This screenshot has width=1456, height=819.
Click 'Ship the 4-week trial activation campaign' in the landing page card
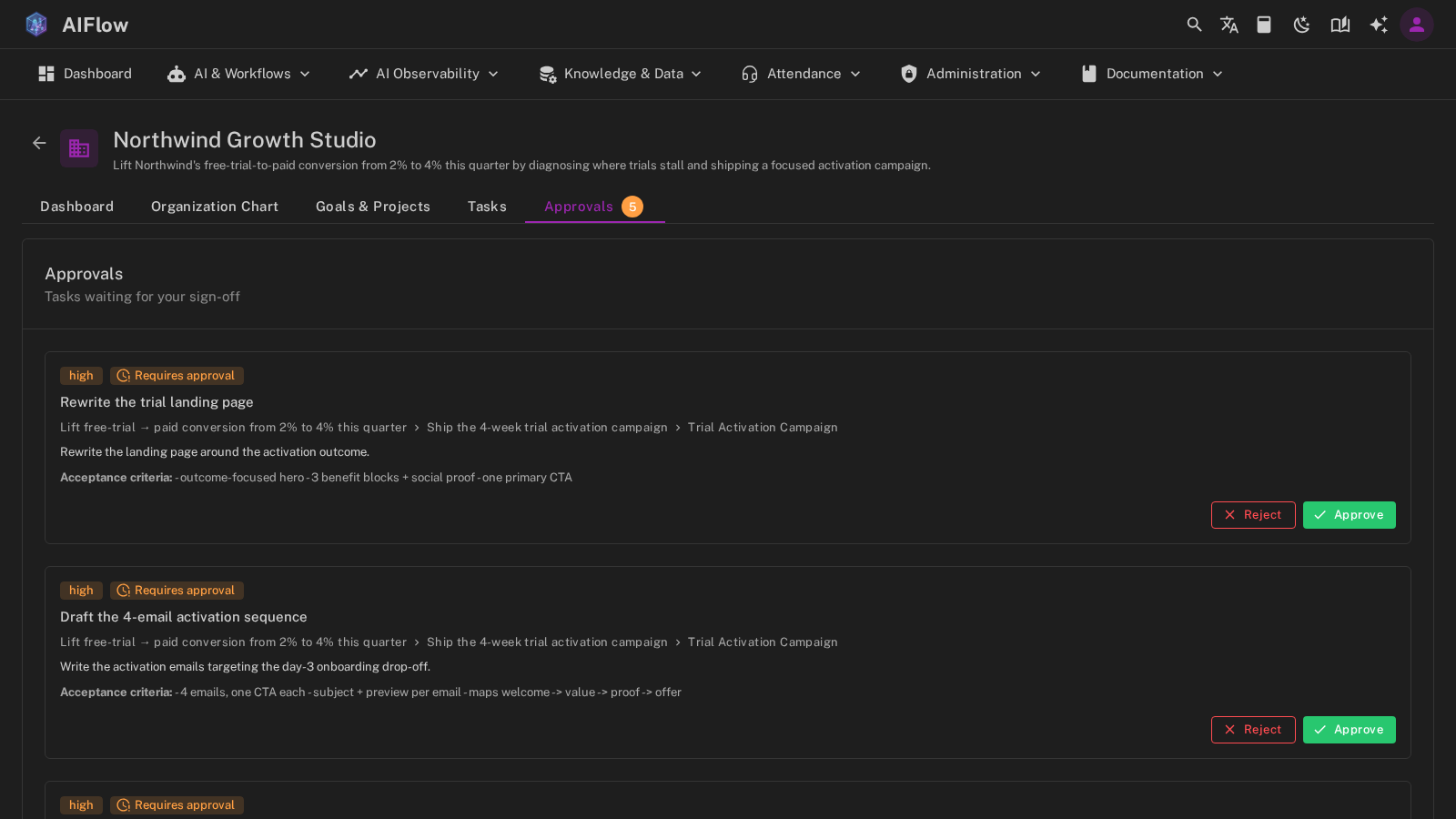coord(547,428)
